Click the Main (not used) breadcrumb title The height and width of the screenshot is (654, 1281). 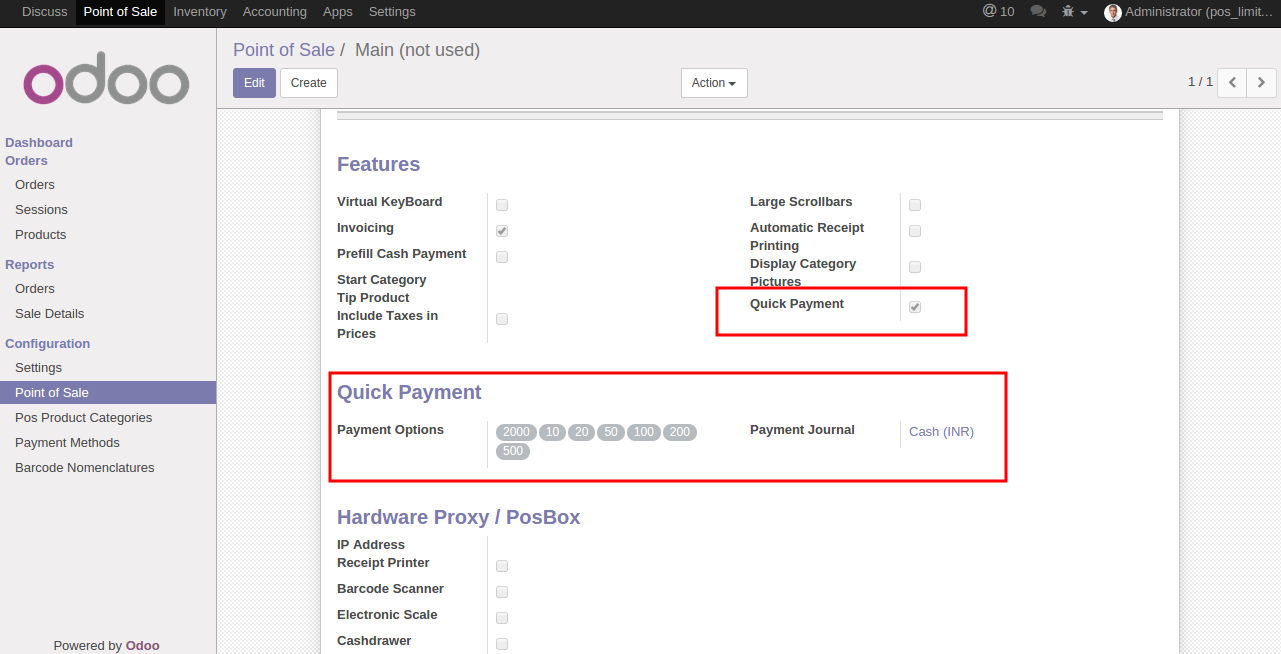[x=417, y=50]
